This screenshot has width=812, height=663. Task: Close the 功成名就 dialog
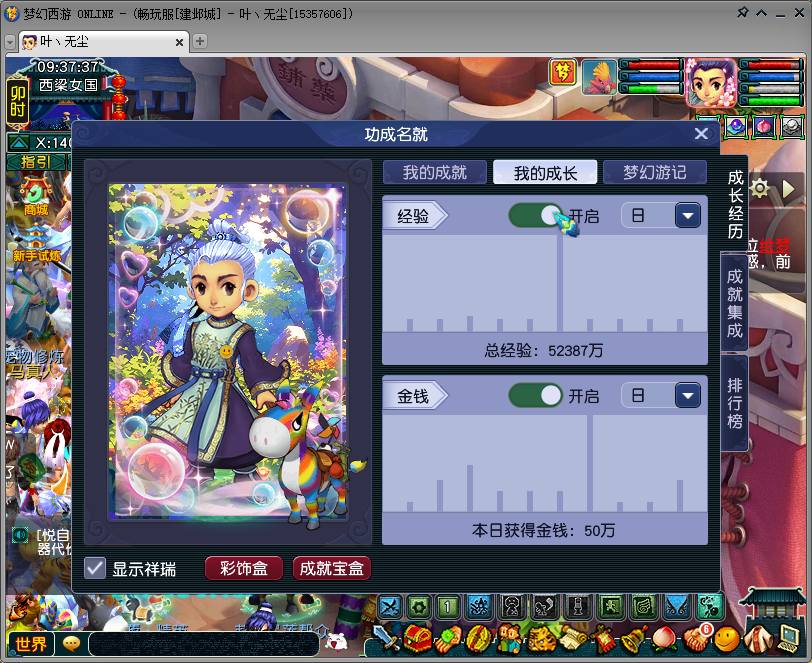point(701,134)
